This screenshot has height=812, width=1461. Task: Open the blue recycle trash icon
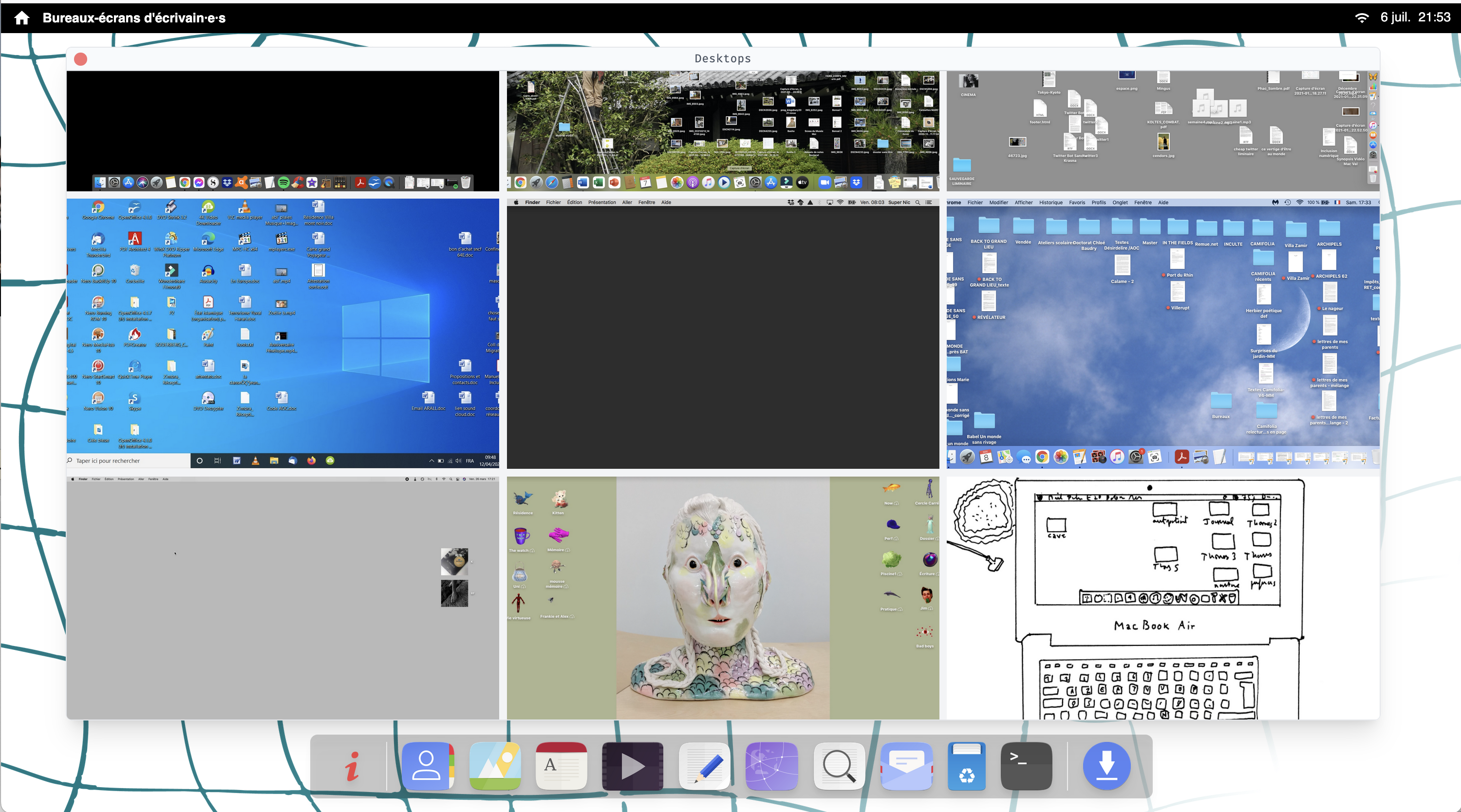[x=966, y=766]
